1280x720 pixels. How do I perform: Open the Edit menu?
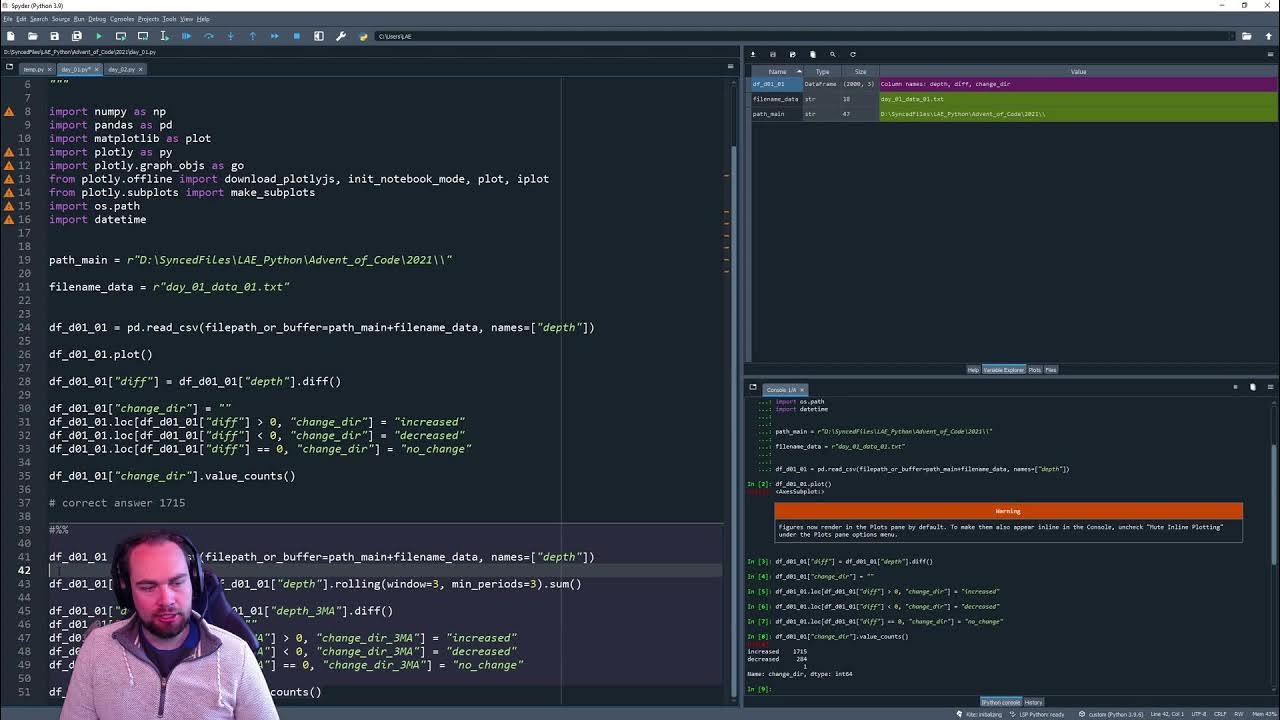pyautogui.click(x=21, y=19)
